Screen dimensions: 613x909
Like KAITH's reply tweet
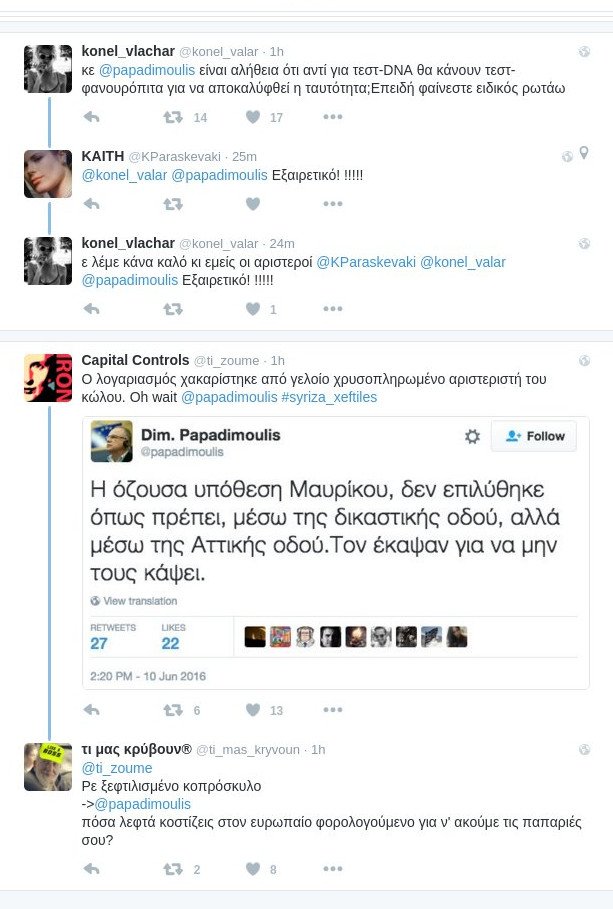tap(253, 204)
